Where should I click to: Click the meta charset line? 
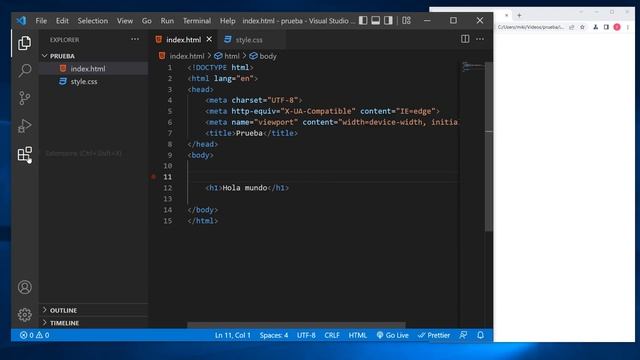click(x=254, y=100)
